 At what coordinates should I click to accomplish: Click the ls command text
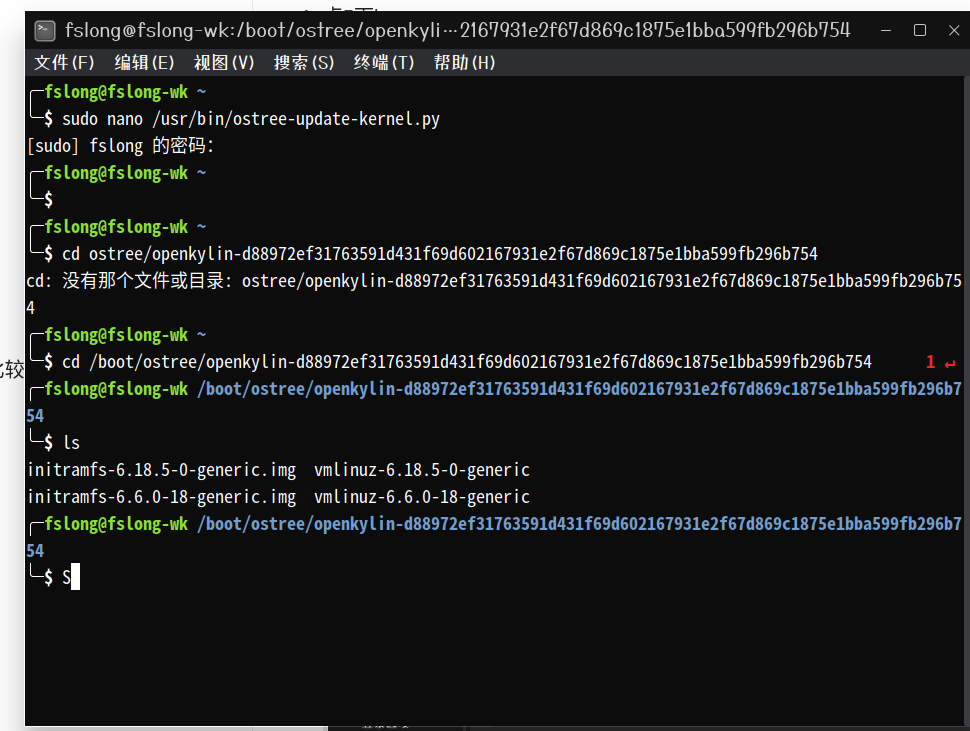pyautogui.click(x=71, y=443)
